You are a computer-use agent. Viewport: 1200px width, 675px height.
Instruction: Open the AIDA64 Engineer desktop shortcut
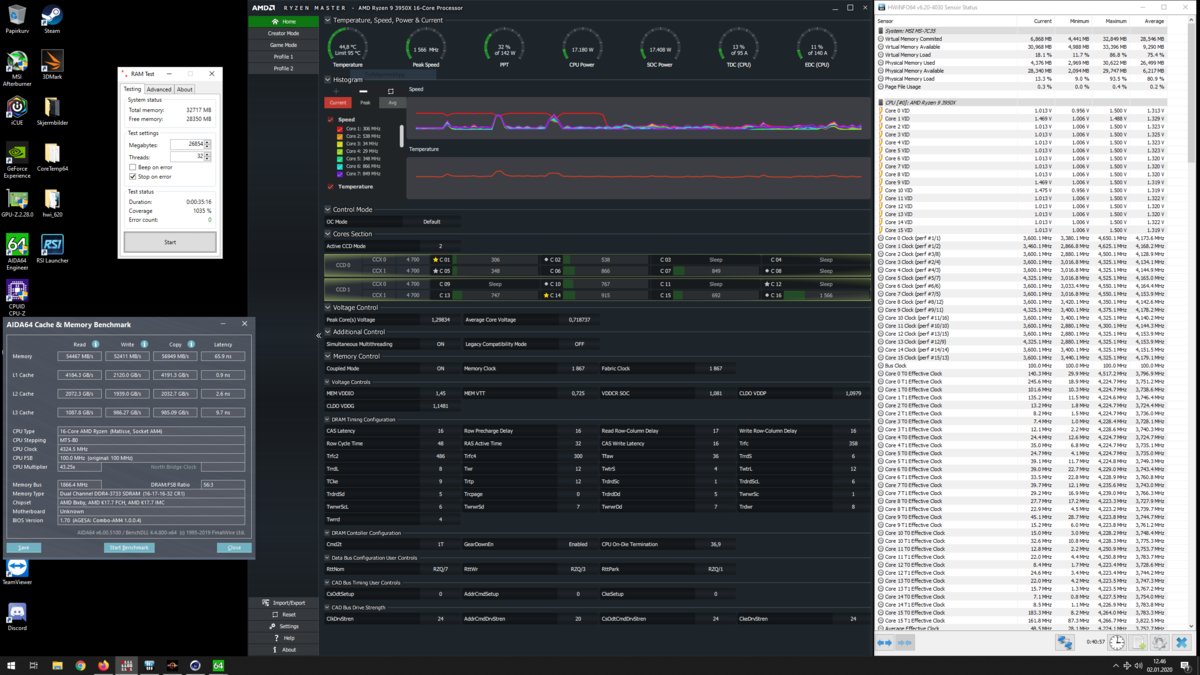coord(17,253)
